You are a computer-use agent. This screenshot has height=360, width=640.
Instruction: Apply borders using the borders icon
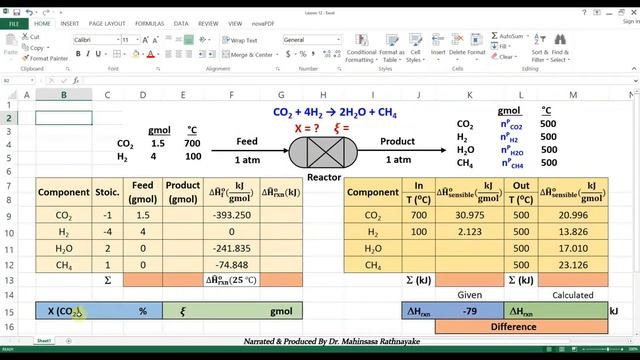tap(117, 54)
